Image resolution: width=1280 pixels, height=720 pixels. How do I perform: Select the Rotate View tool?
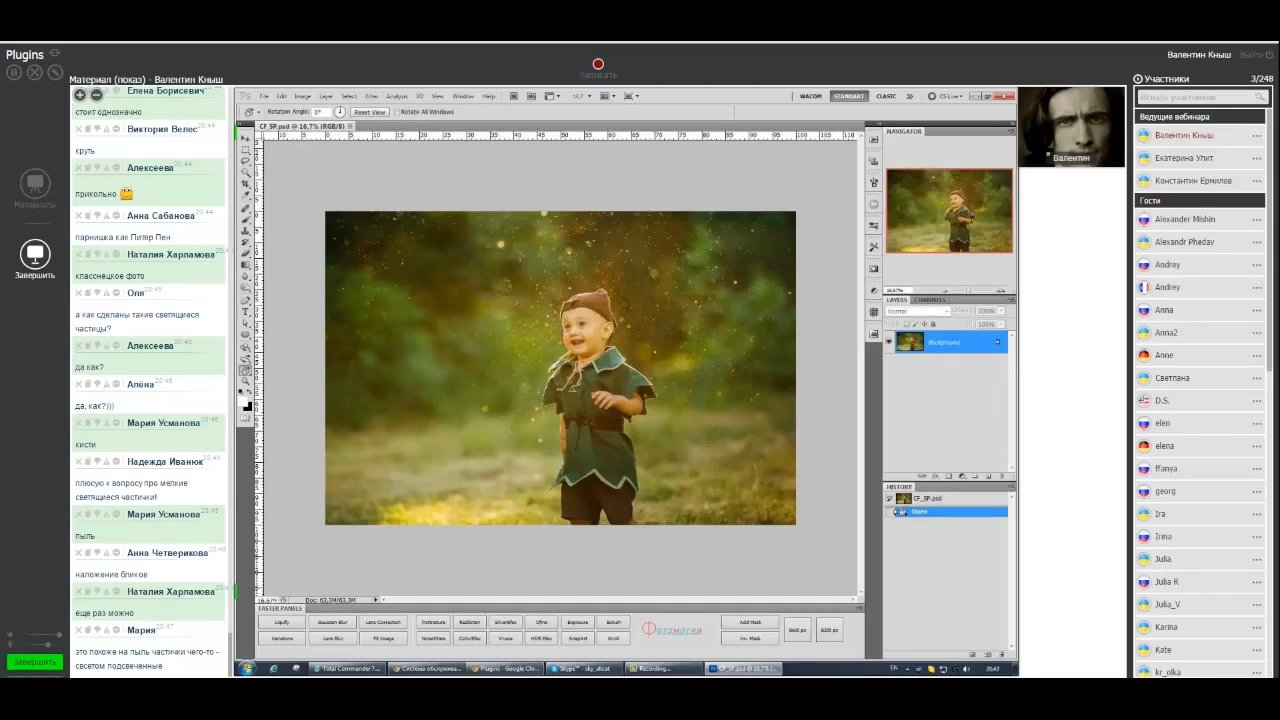click(x=246, y=370)
